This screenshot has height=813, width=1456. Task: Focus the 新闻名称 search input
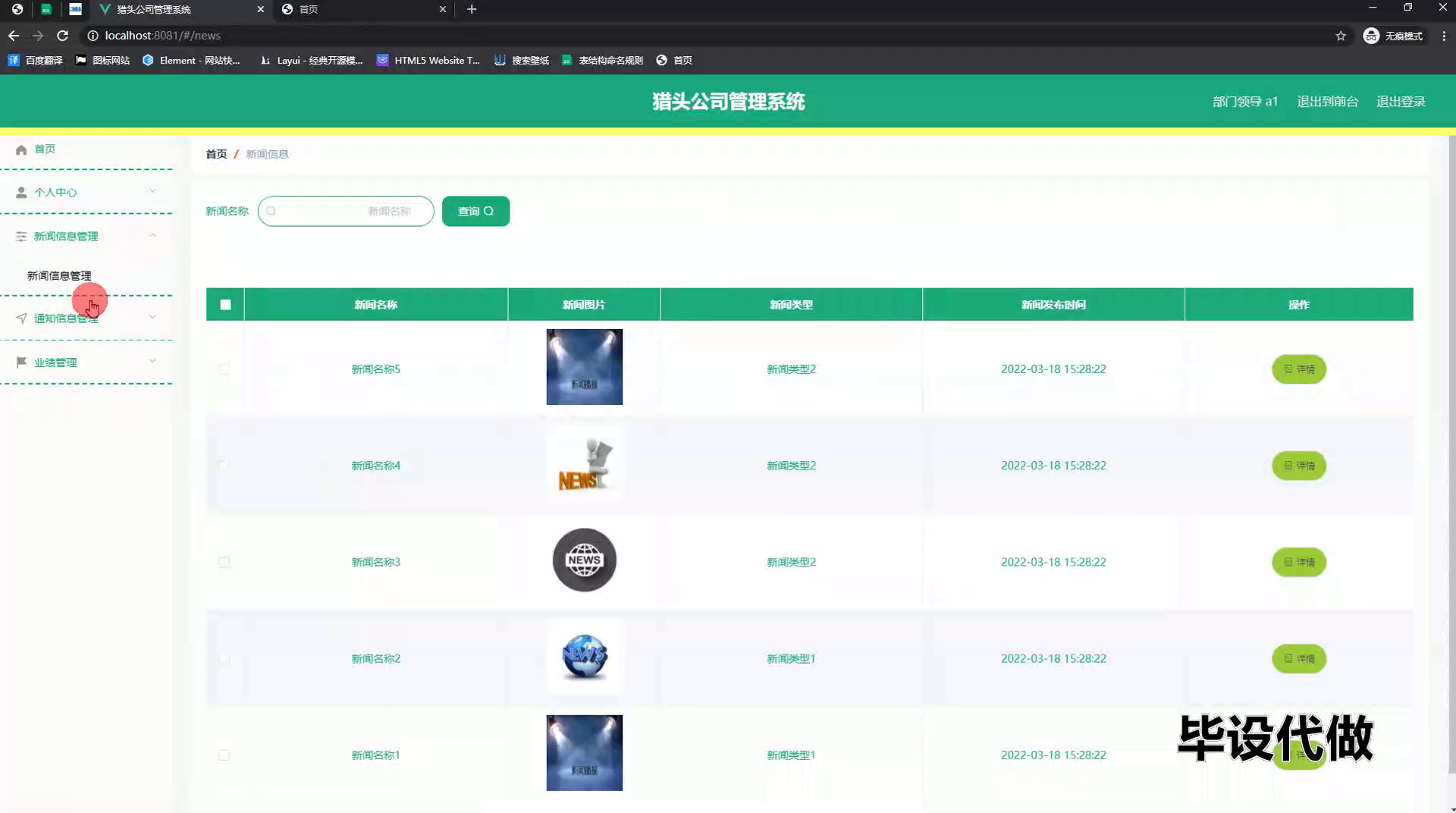[346, 212]
